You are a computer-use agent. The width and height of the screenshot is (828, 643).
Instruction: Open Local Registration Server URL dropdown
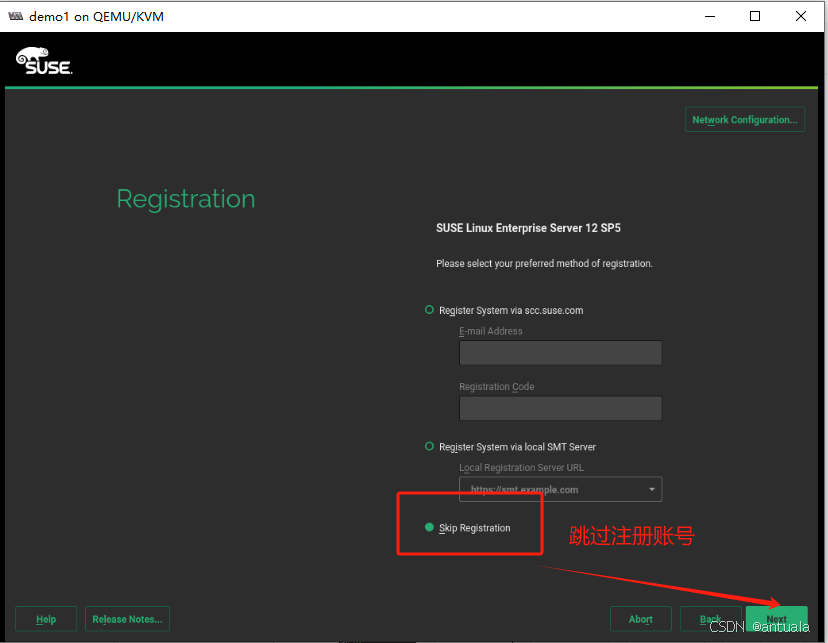coord(560,489)
